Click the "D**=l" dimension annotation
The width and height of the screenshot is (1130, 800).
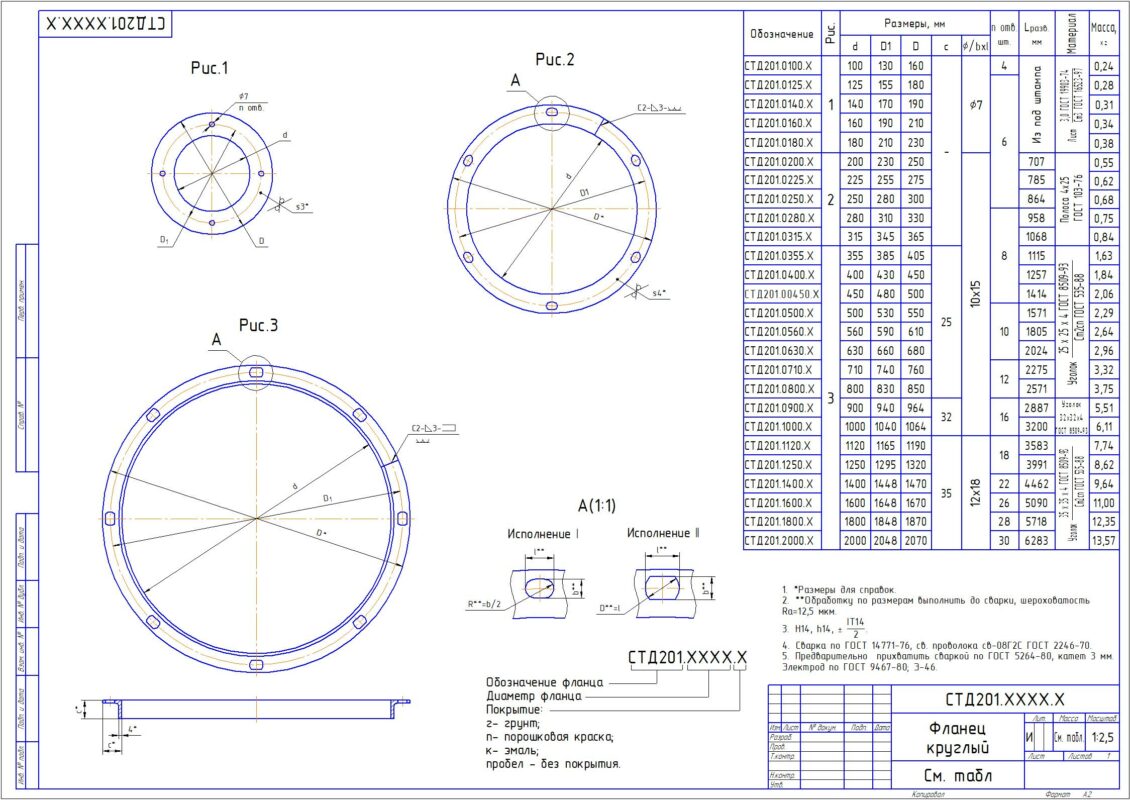point(609,609)
